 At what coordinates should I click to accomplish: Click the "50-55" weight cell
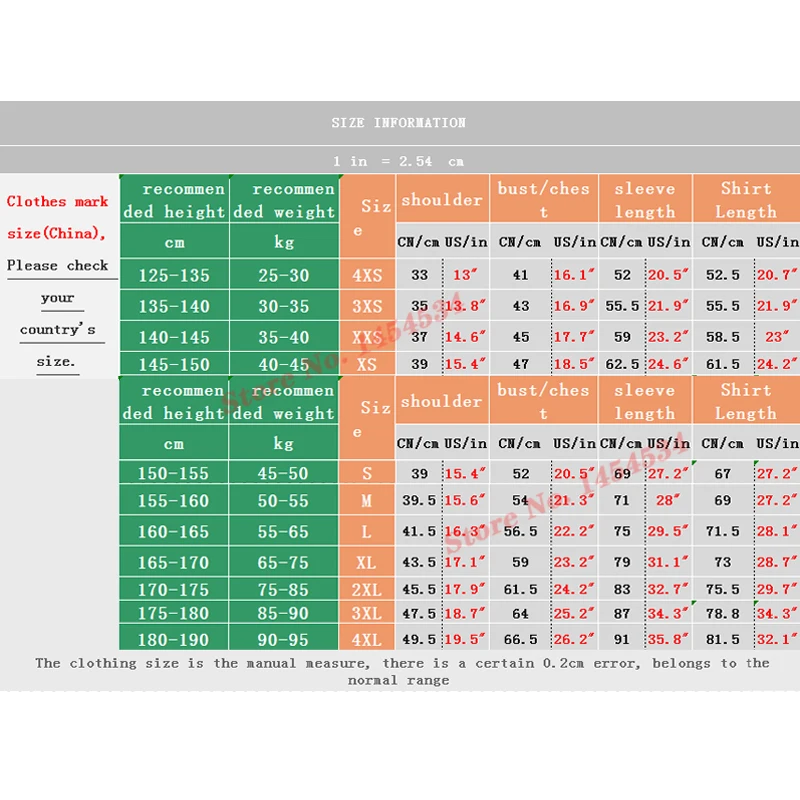click(x=283, y=501)
